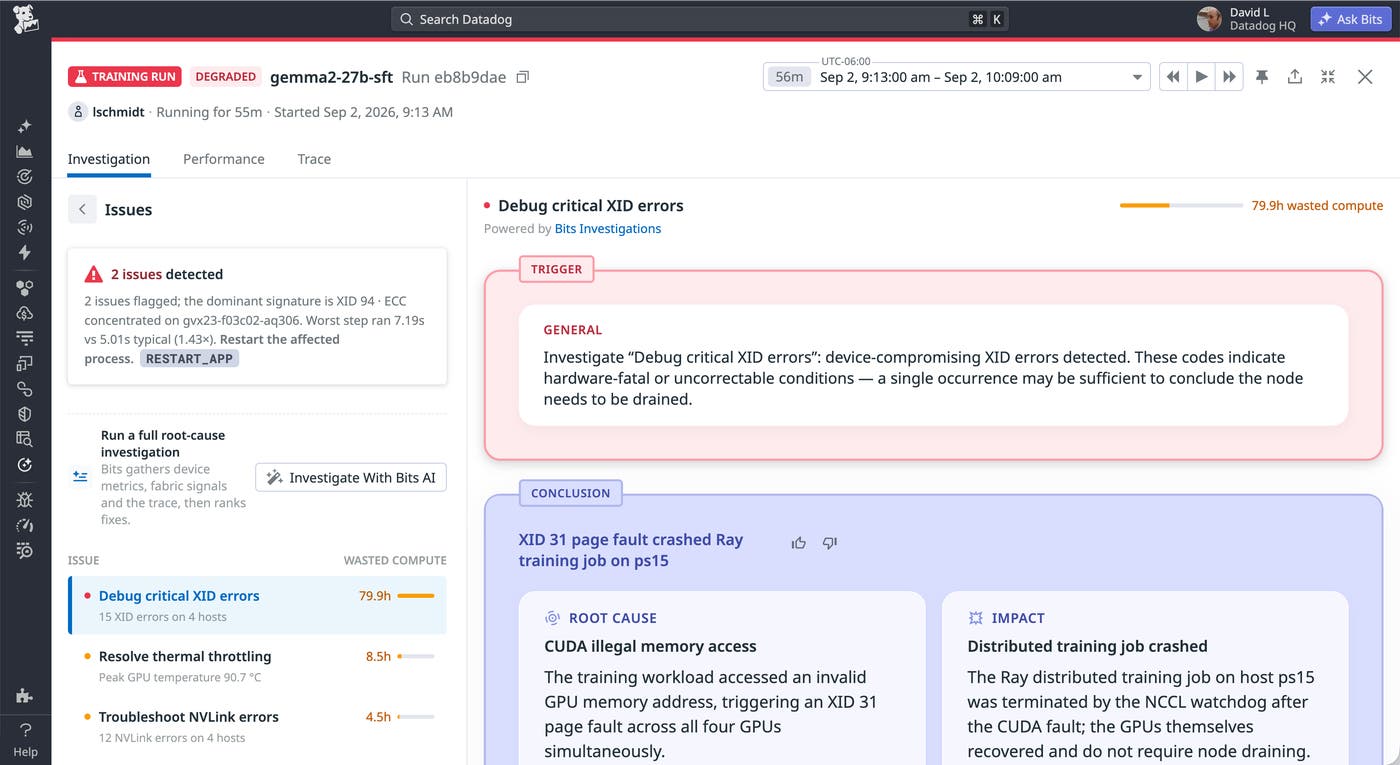Click the TRAINING RUN badge
The width and height of the screenshot is (1400, 765).
click(125, 77)
